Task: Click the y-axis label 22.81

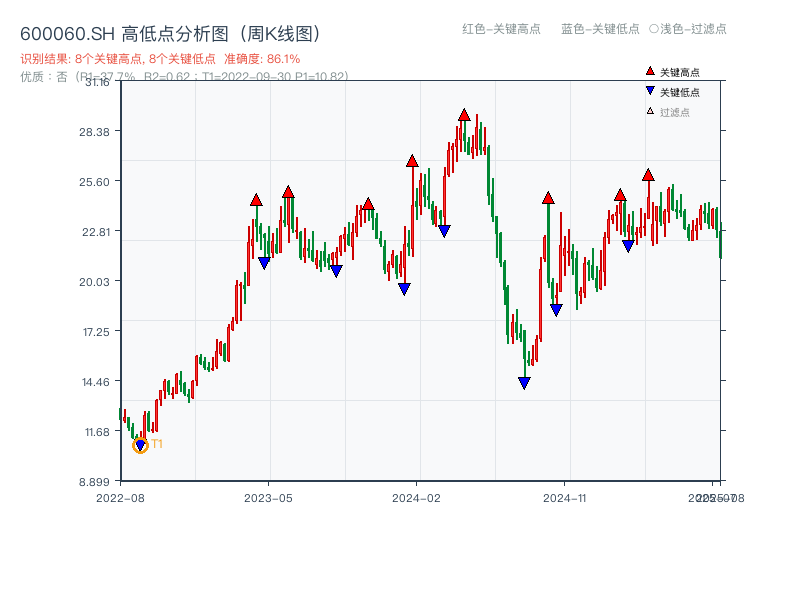Action: tap(96, 232)
